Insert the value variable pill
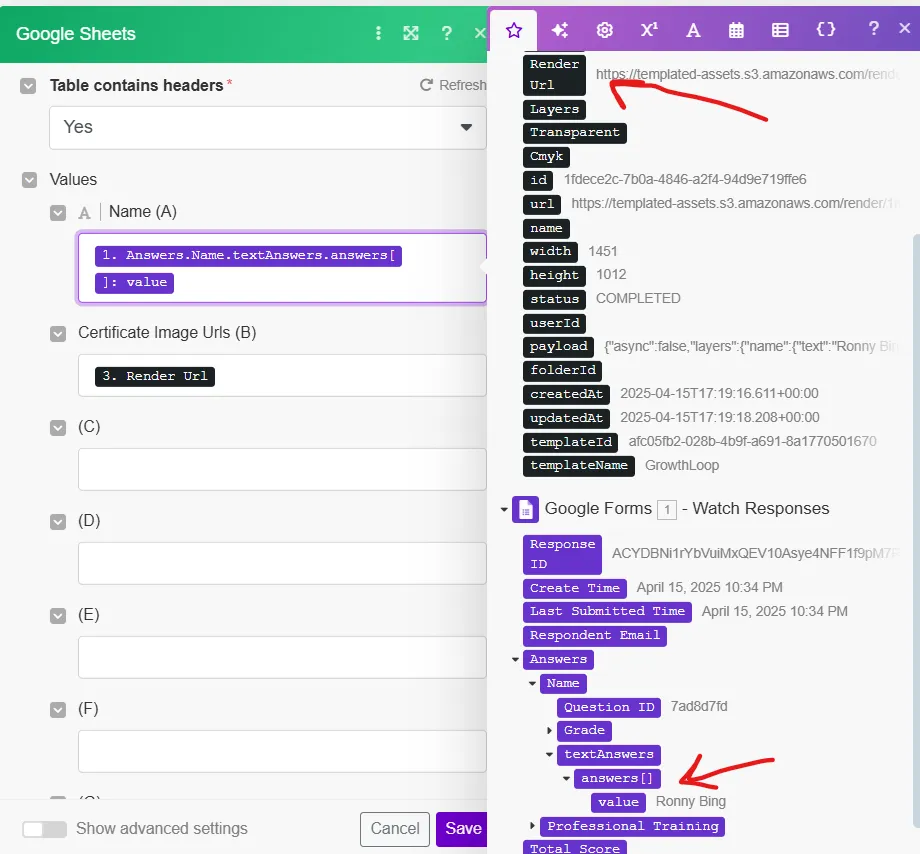Screen dimensions: 920x854 point(618,802)
